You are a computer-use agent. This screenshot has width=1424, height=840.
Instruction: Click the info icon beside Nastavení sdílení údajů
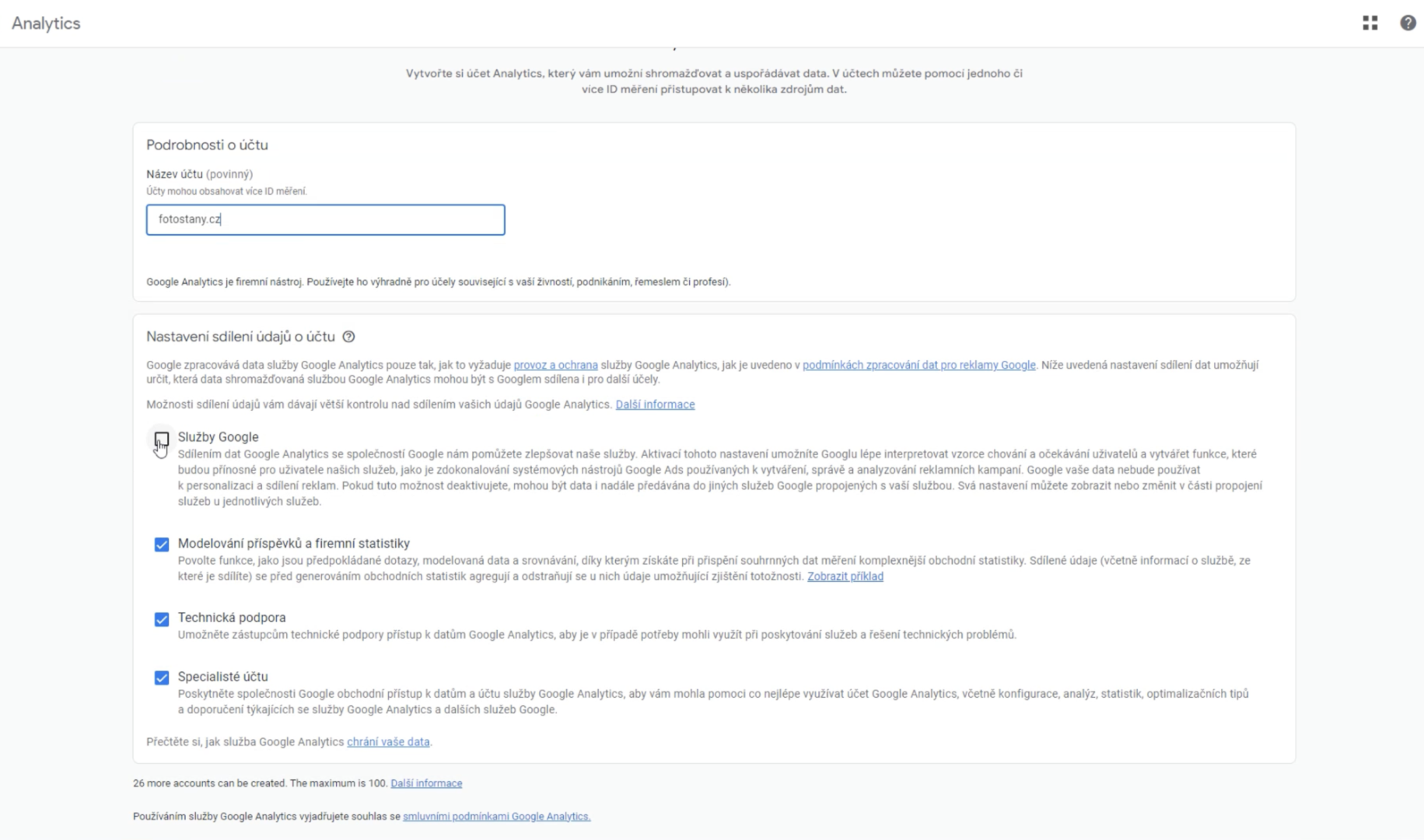point(348,337)
